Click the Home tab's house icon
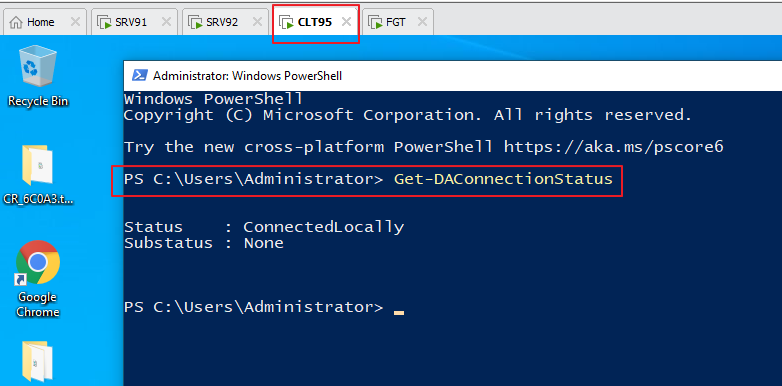The image size is (782, 386). 16,22
